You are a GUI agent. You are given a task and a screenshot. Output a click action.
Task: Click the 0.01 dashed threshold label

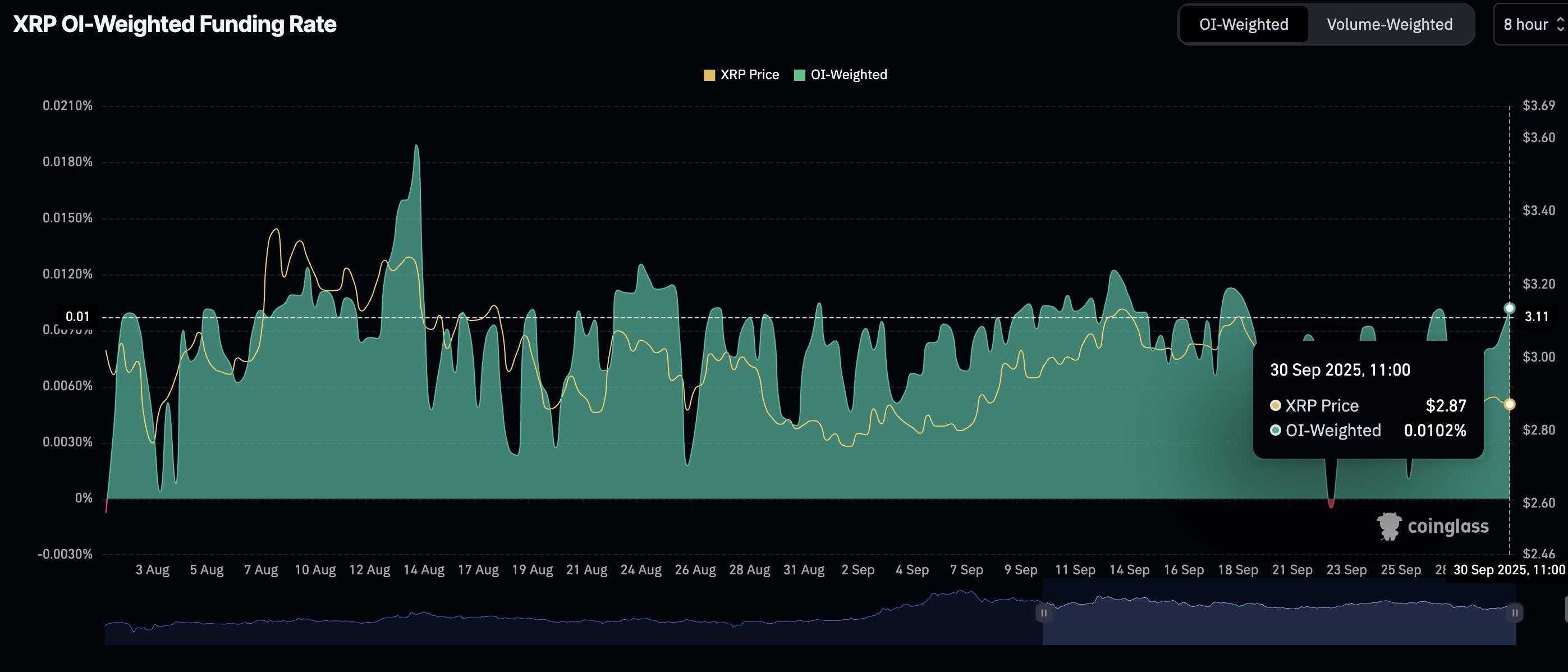pos(78,317)
